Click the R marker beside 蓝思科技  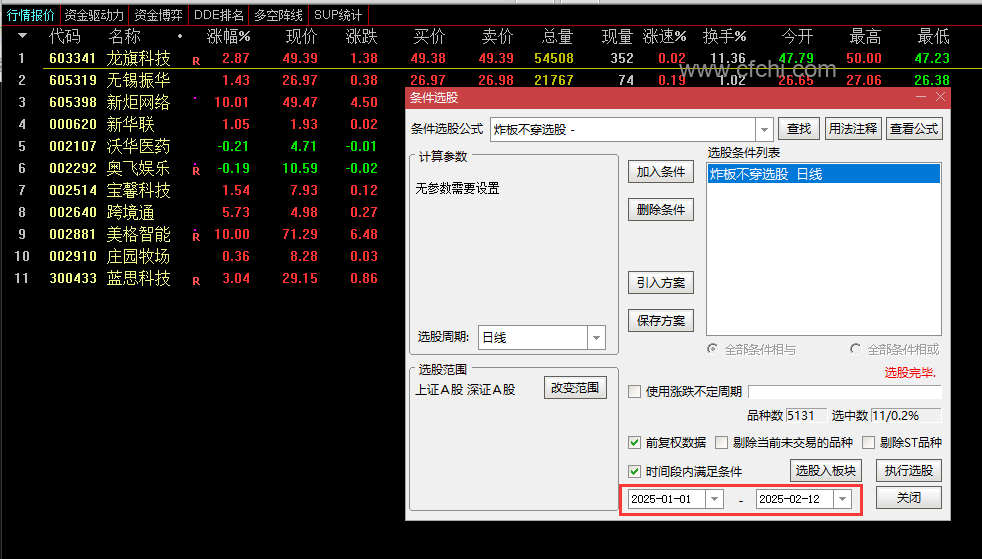[x=196, y=281]
